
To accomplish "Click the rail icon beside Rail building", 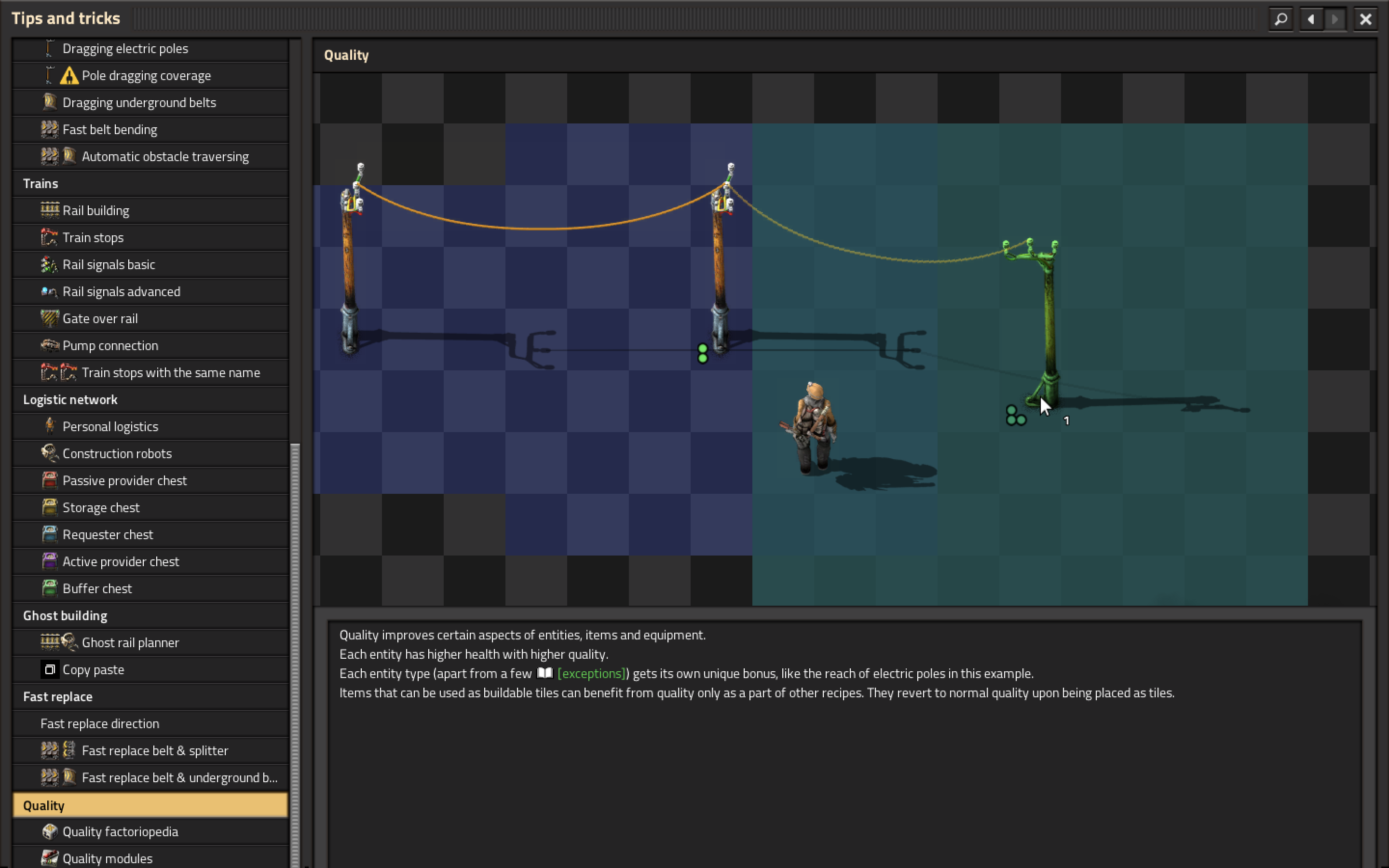I will [50, 210].
